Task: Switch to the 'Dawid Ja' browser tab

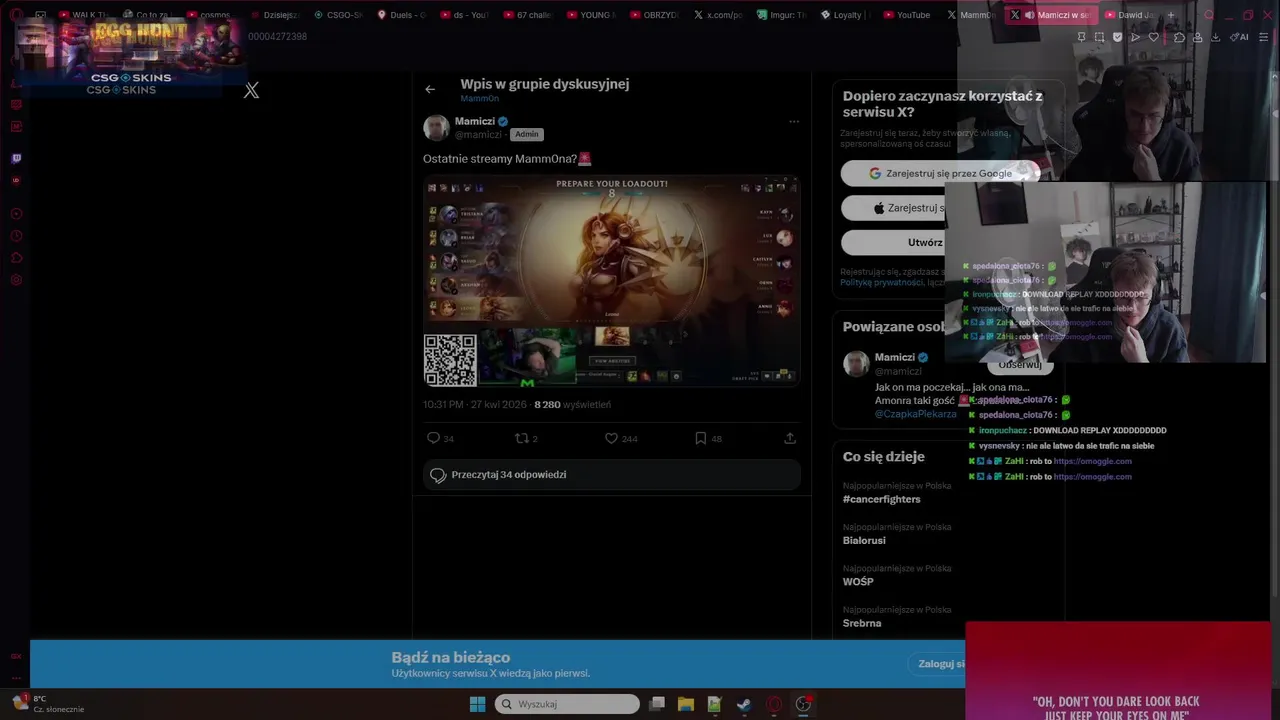Action: pyautogui.click(x=1129, y=15)
